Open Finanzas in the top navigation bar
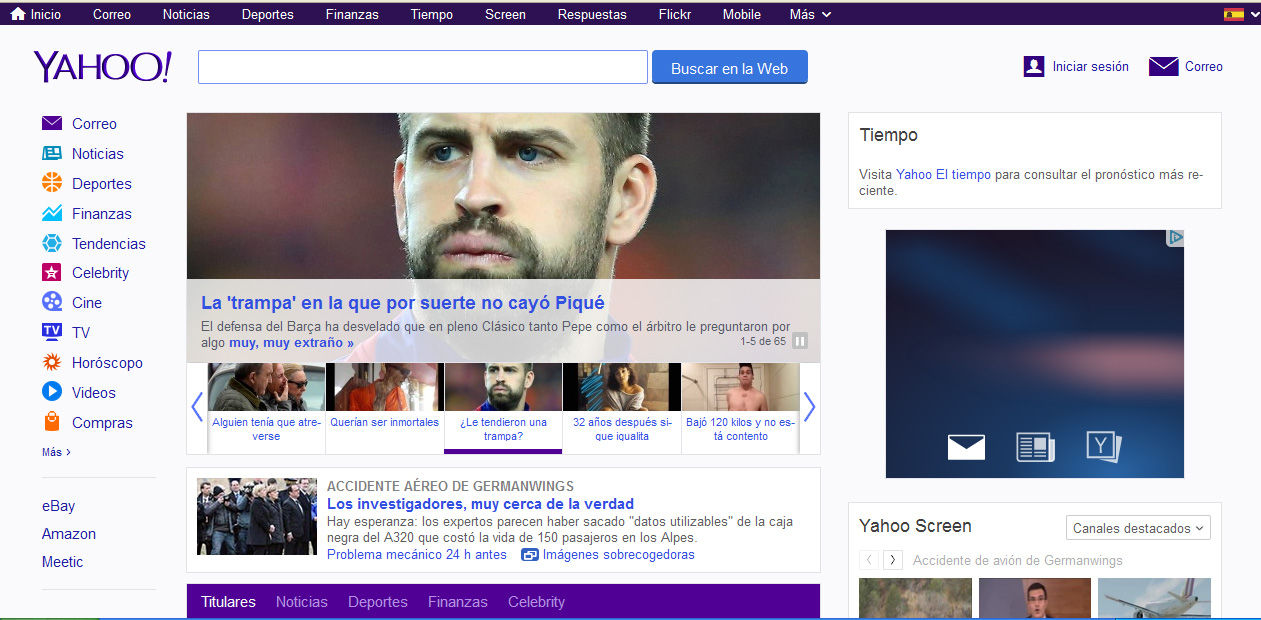This screenshot has height=620, width=1261. [352, 14]
